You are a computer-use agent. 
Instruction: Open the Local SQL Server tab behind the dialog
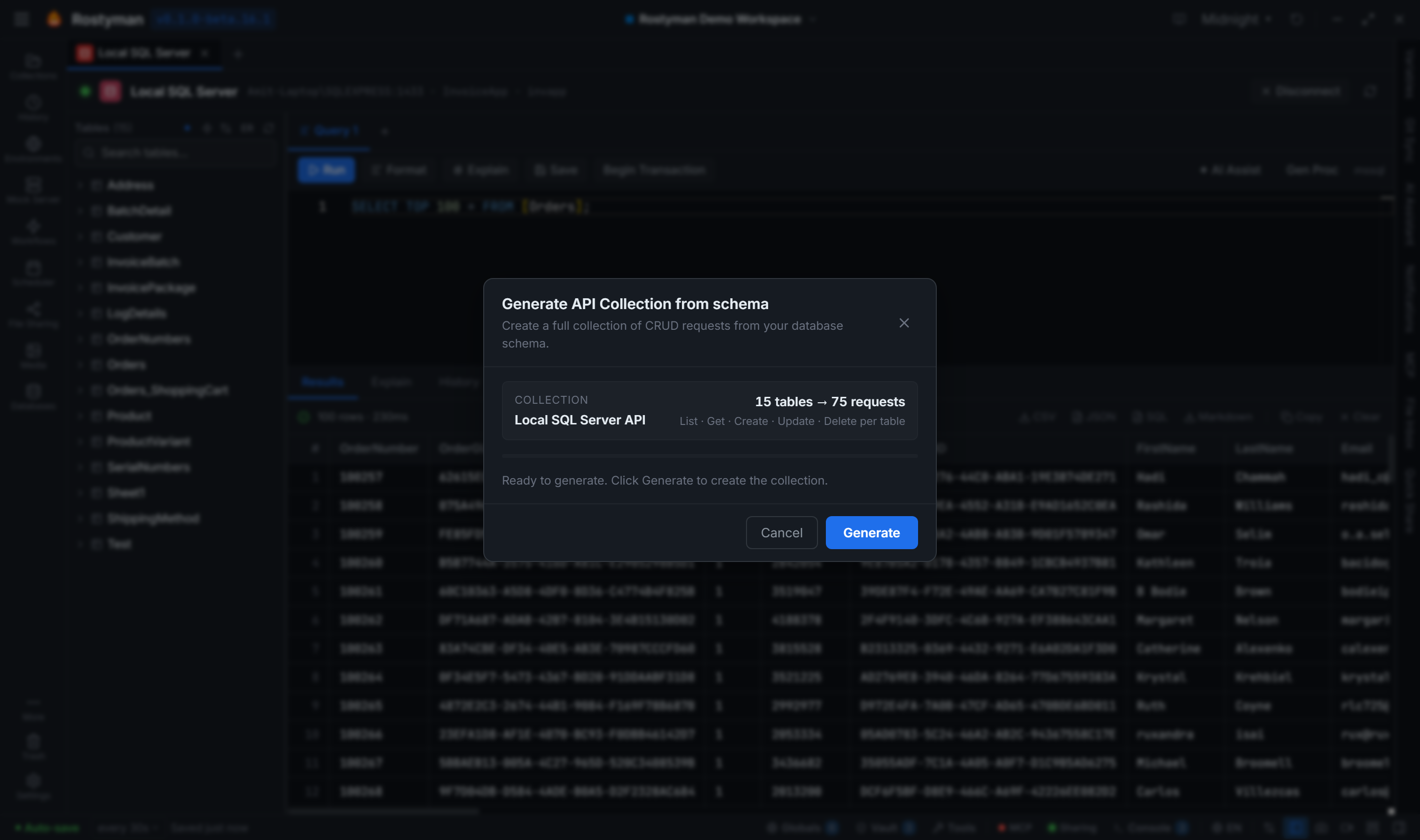144,53
